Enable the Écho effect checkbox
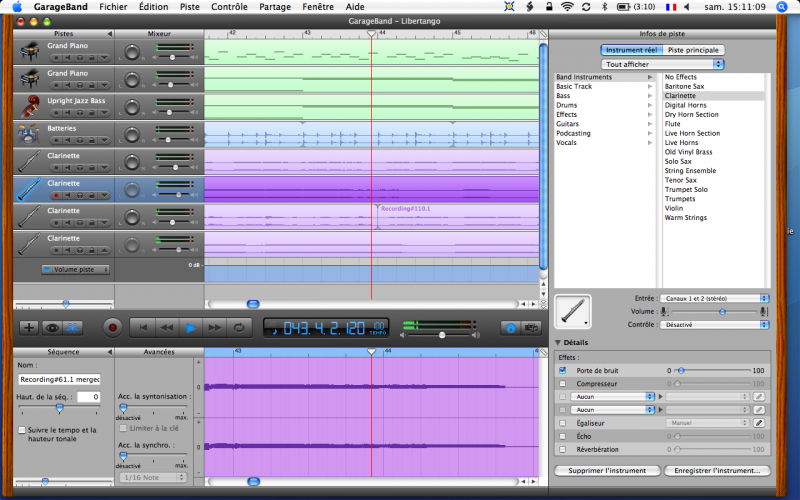 pos(562,436)
